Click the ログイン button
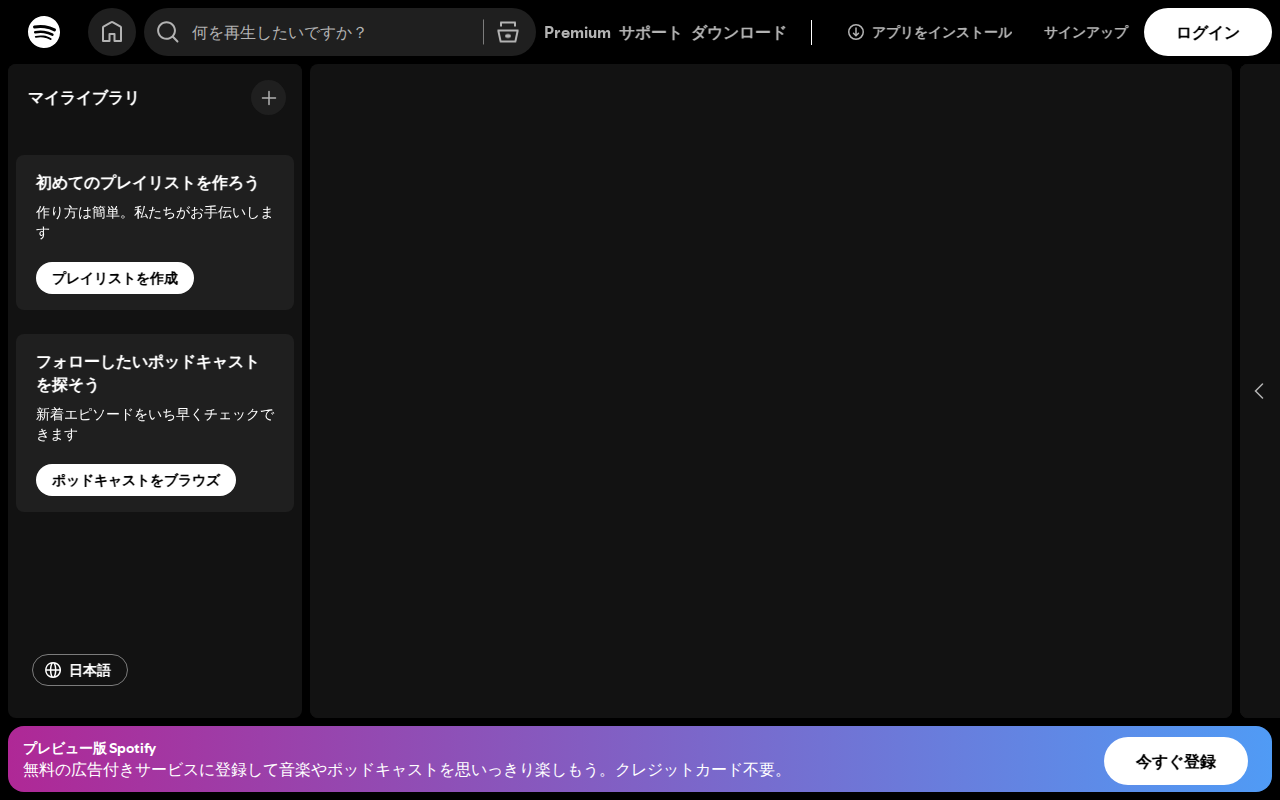Screen dimensions: 1280x800 coord(1208,32)
